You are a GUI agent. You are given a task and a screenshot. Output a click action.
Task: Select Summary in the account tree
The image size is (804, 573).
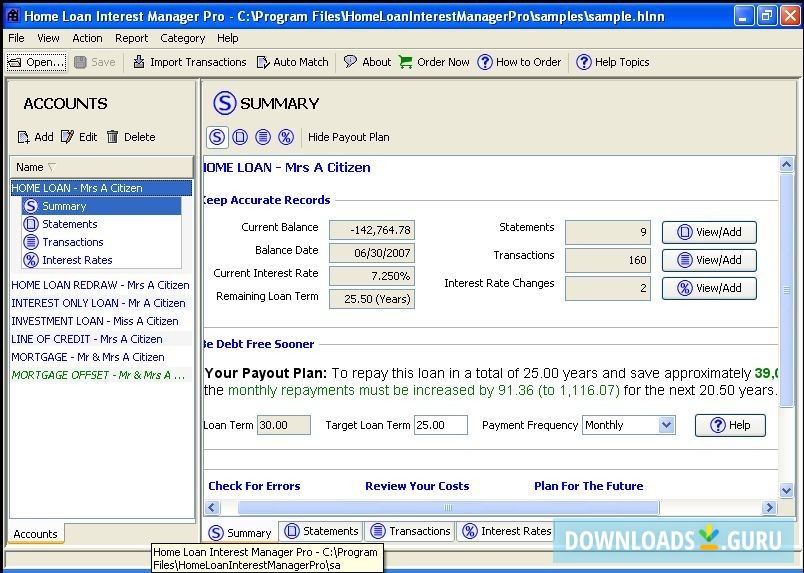coord(102,206)
